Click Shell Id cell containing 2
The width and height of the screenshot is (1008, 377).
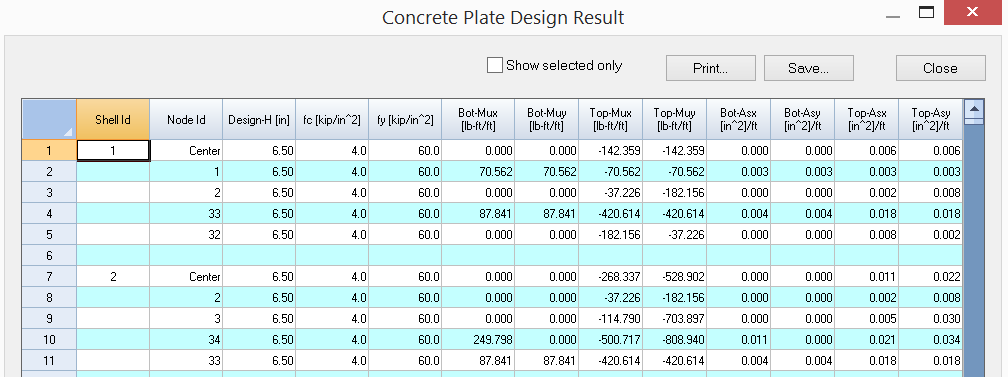(113, 277)
